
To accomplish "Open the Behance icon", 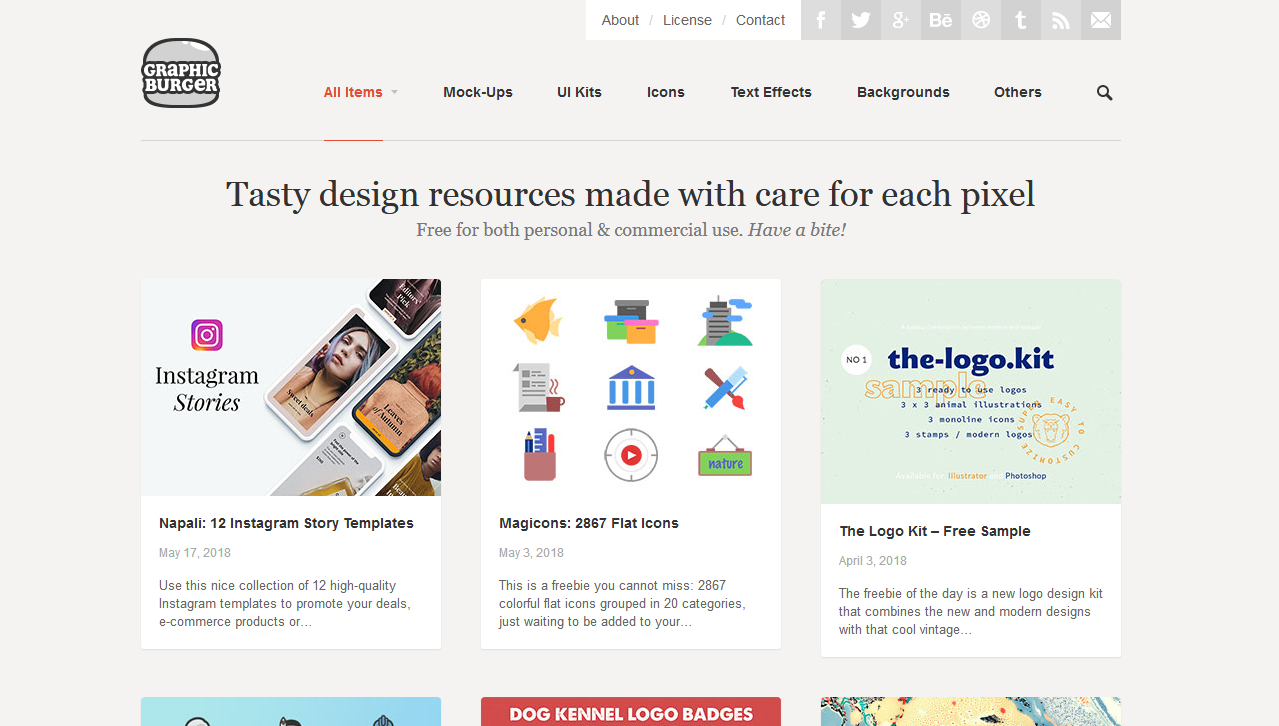I will coord(941,20).
